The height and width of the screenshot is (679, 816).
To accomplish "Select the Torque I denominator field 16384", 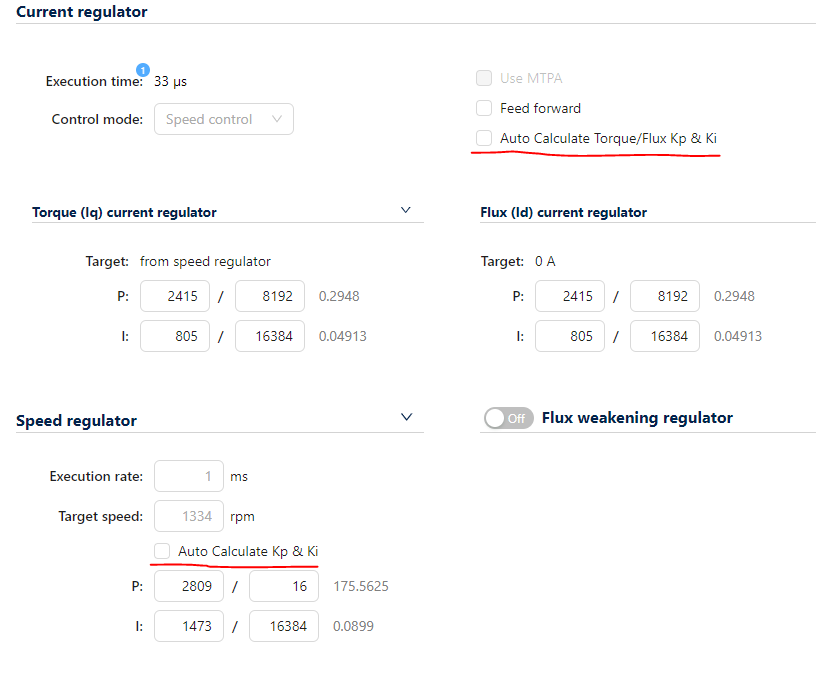I will [270, 336].
